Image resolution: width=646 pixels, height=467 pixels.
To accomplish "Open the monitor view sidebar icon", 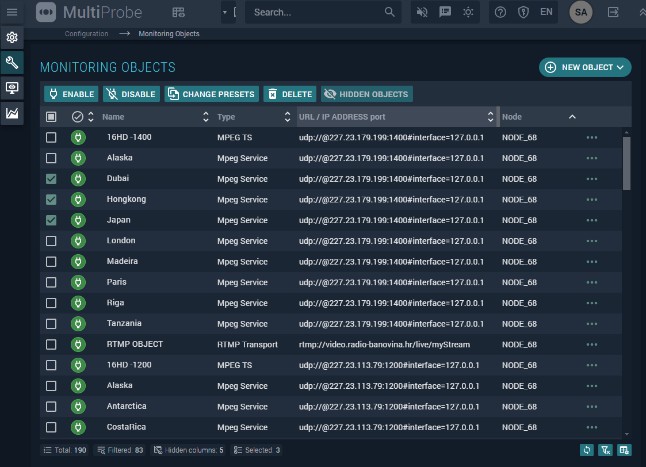I will 12,88.
